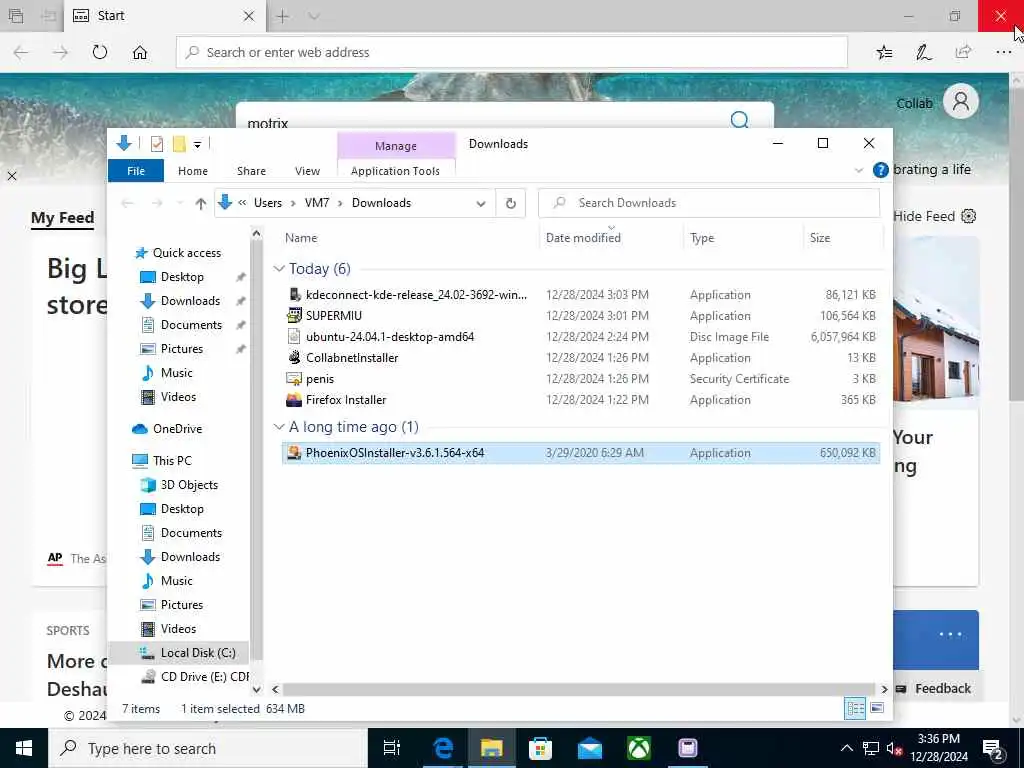The height and width of the screenshot is (768, 1024).
Task: Click Hide Feed link in Edge
Action: point(923,216)
